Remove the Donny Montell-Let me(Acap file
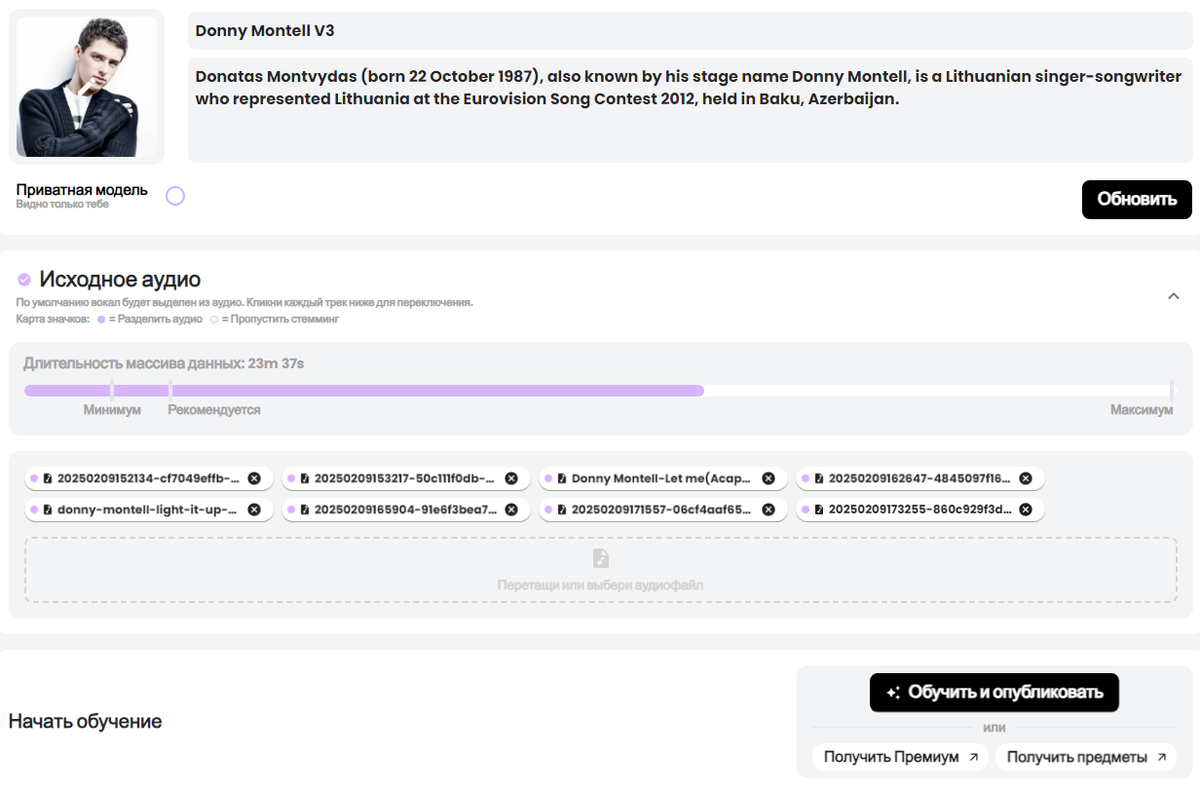Screen dimensions: 1200x792 768,479
